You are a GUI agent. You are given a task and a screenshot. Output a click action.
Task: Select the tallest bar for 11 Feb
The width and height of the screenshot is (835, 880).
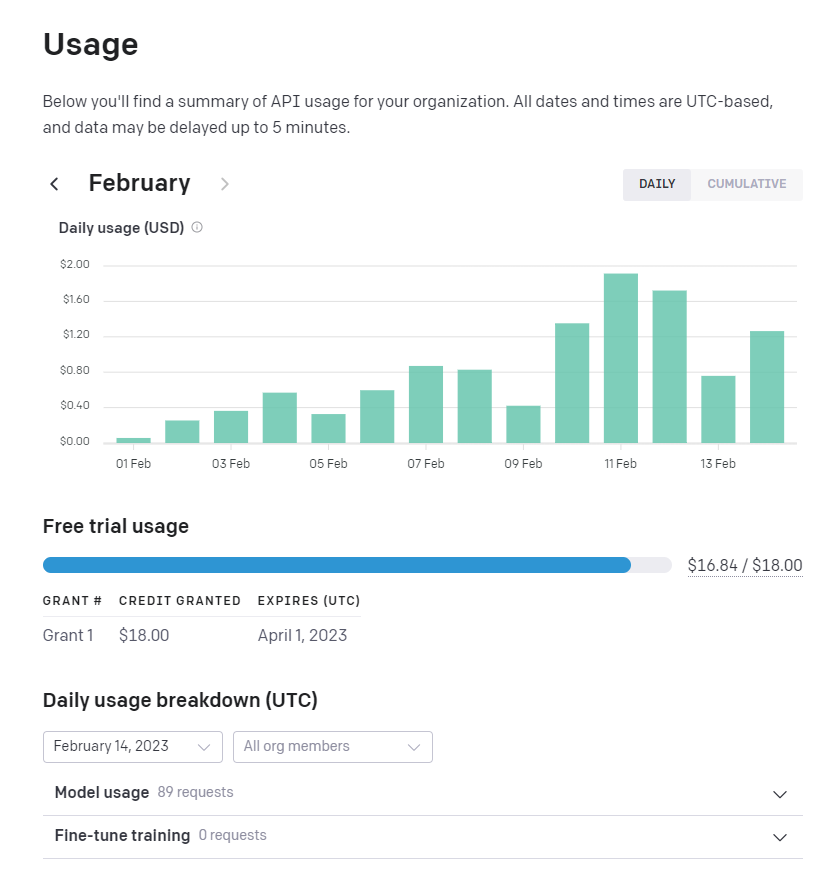pyautogui.click(x=621, y=358)
